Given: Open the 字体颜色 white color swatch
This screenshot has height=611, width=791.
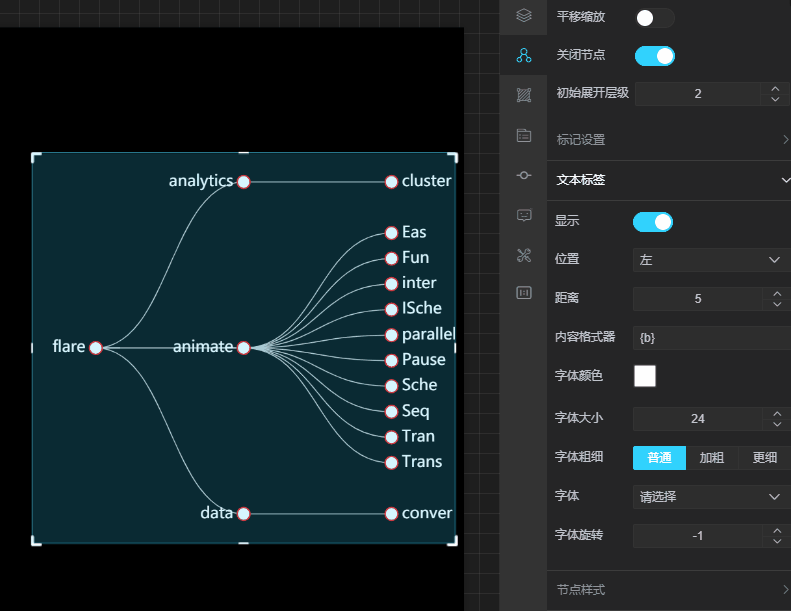Looking at the screenshot, I should coord(645,376).
